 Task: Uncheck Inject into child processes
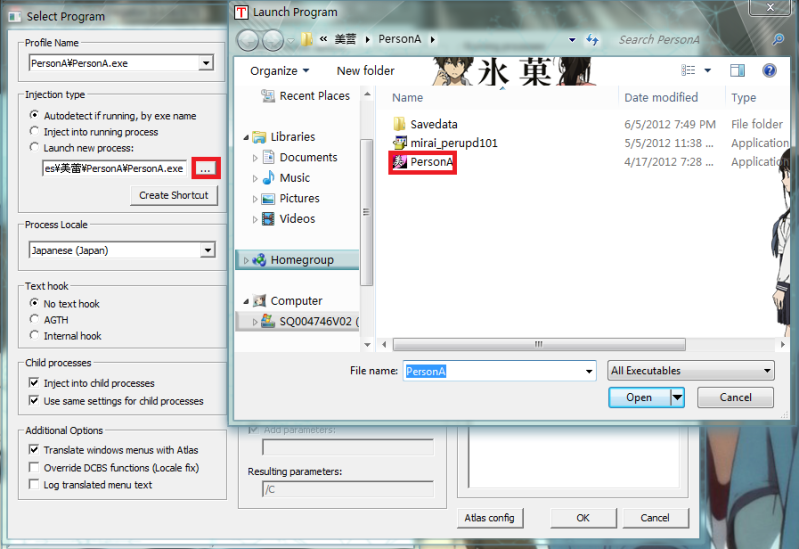tap(35, 383)
